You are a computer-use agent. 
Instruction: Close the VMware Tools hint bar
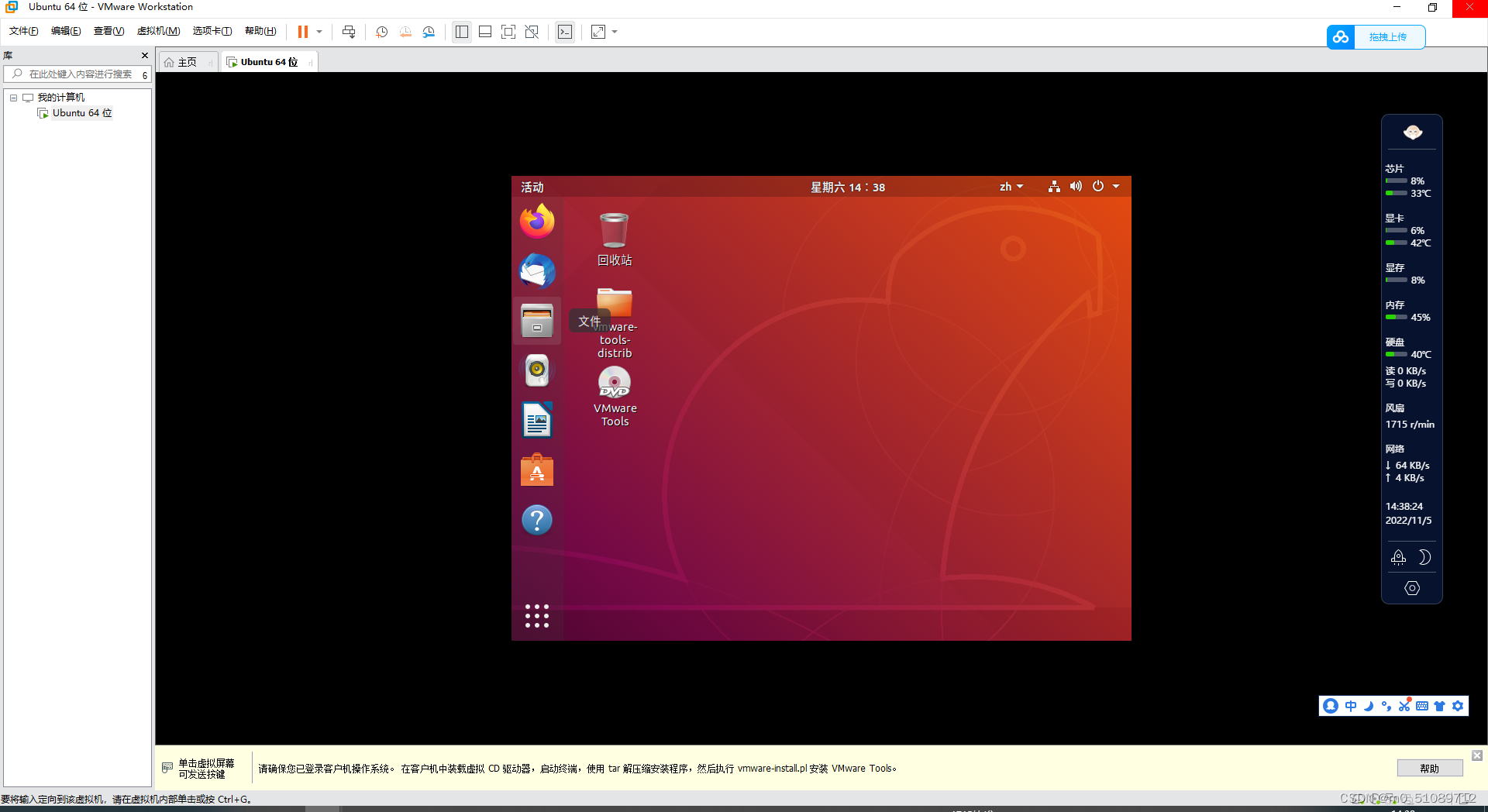[1477, 755]
